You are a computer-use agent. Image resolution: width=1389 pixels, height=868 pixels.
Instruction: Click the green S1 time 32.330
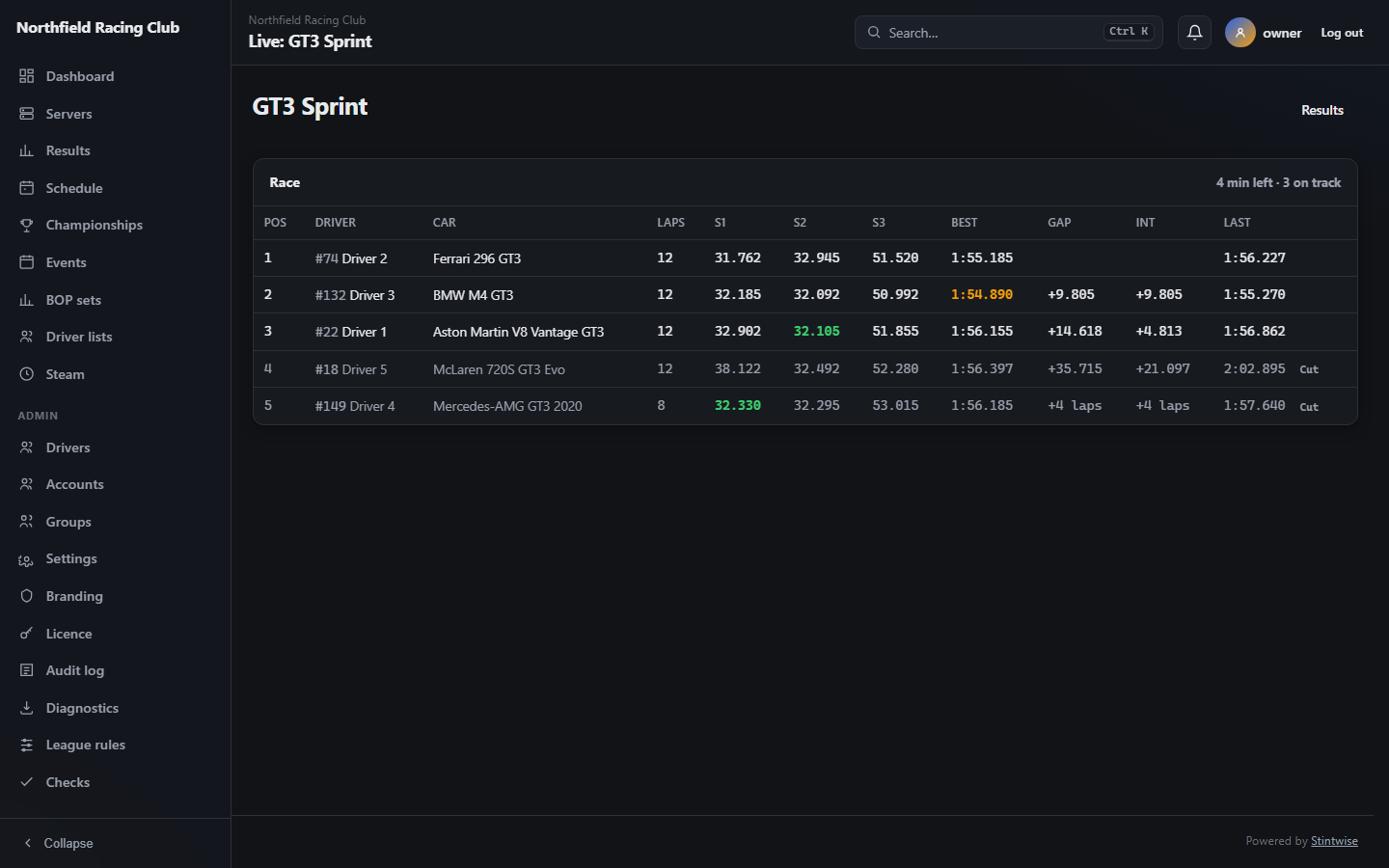738,406
